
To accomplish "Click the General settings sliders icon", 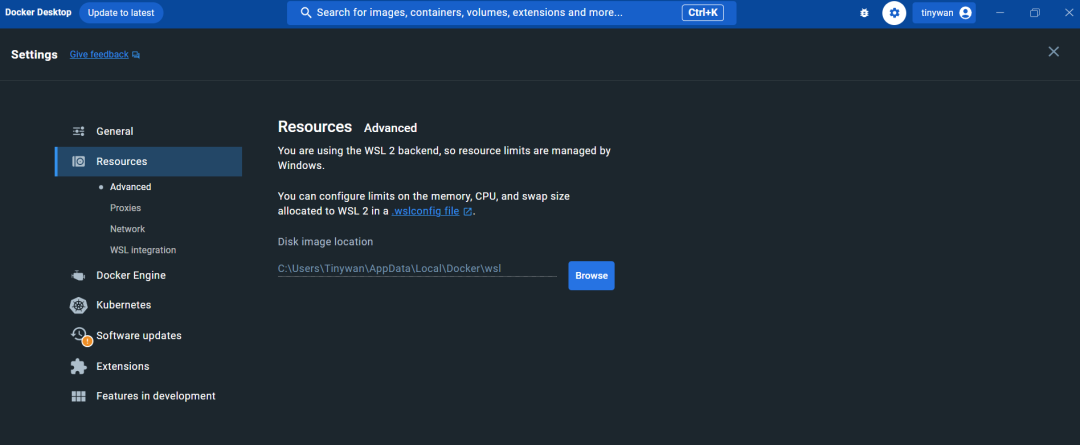I will (x=78, y=131).
